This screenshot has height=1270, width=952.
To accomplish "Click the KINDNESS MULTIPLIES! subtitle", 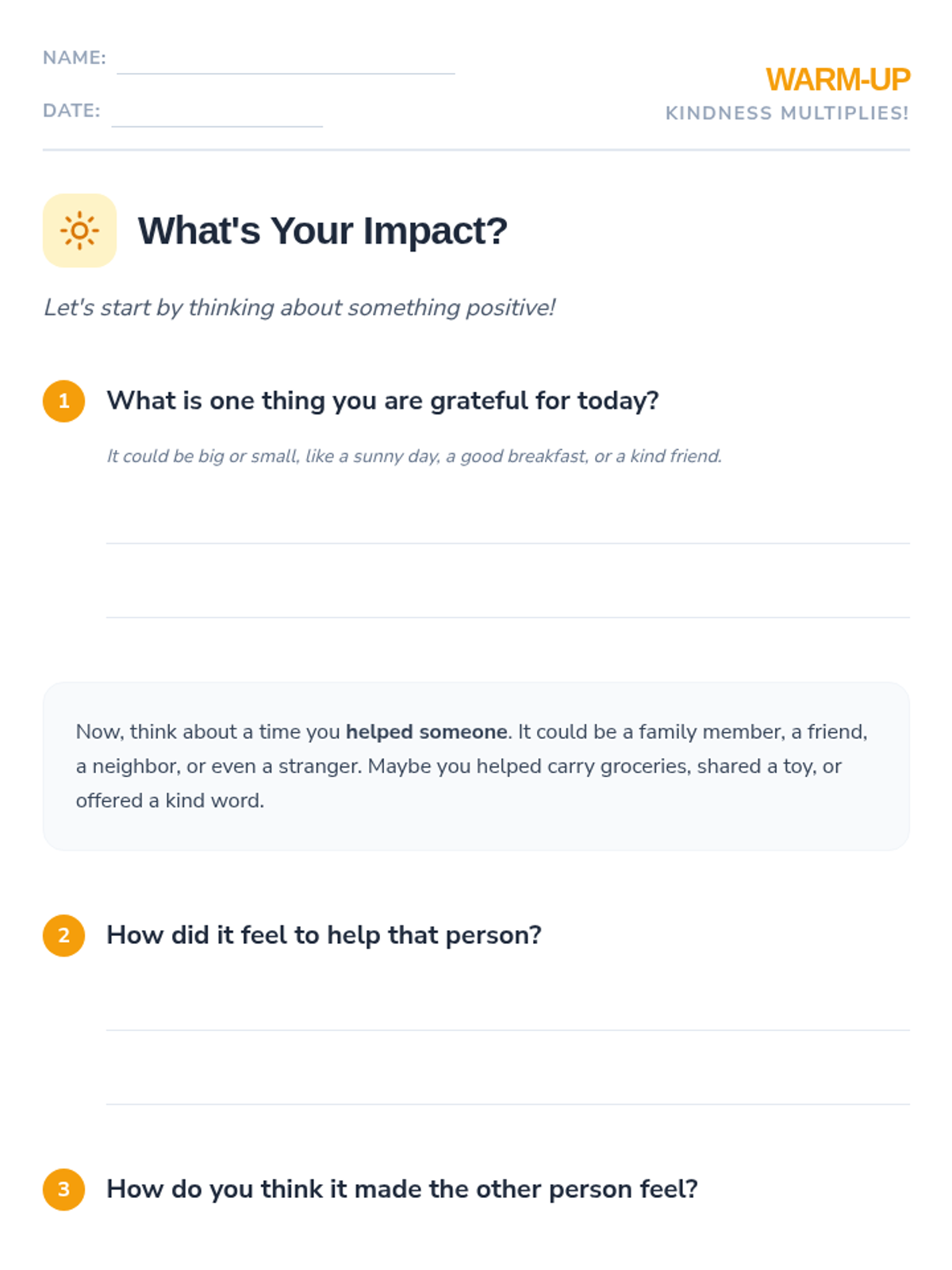I will (x=787, y=114).
